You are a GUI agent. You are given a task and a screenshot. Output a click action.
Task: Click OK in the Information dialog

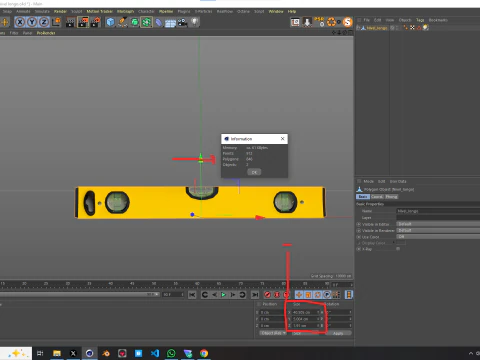254,172
